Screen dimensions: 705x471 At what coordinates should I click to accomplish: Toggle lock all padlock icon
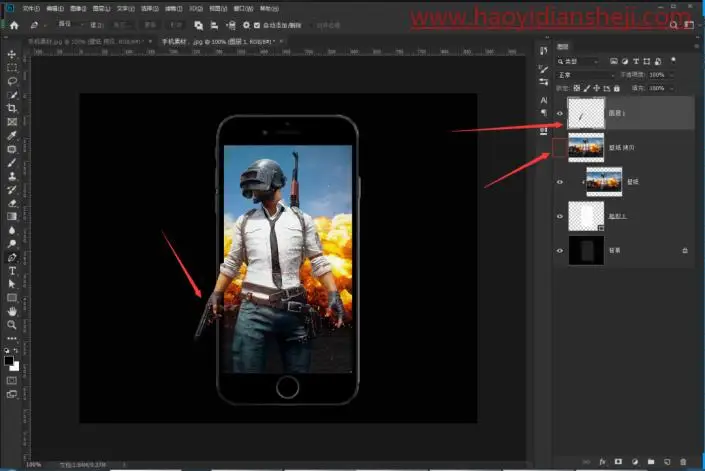tap(617, 88)
